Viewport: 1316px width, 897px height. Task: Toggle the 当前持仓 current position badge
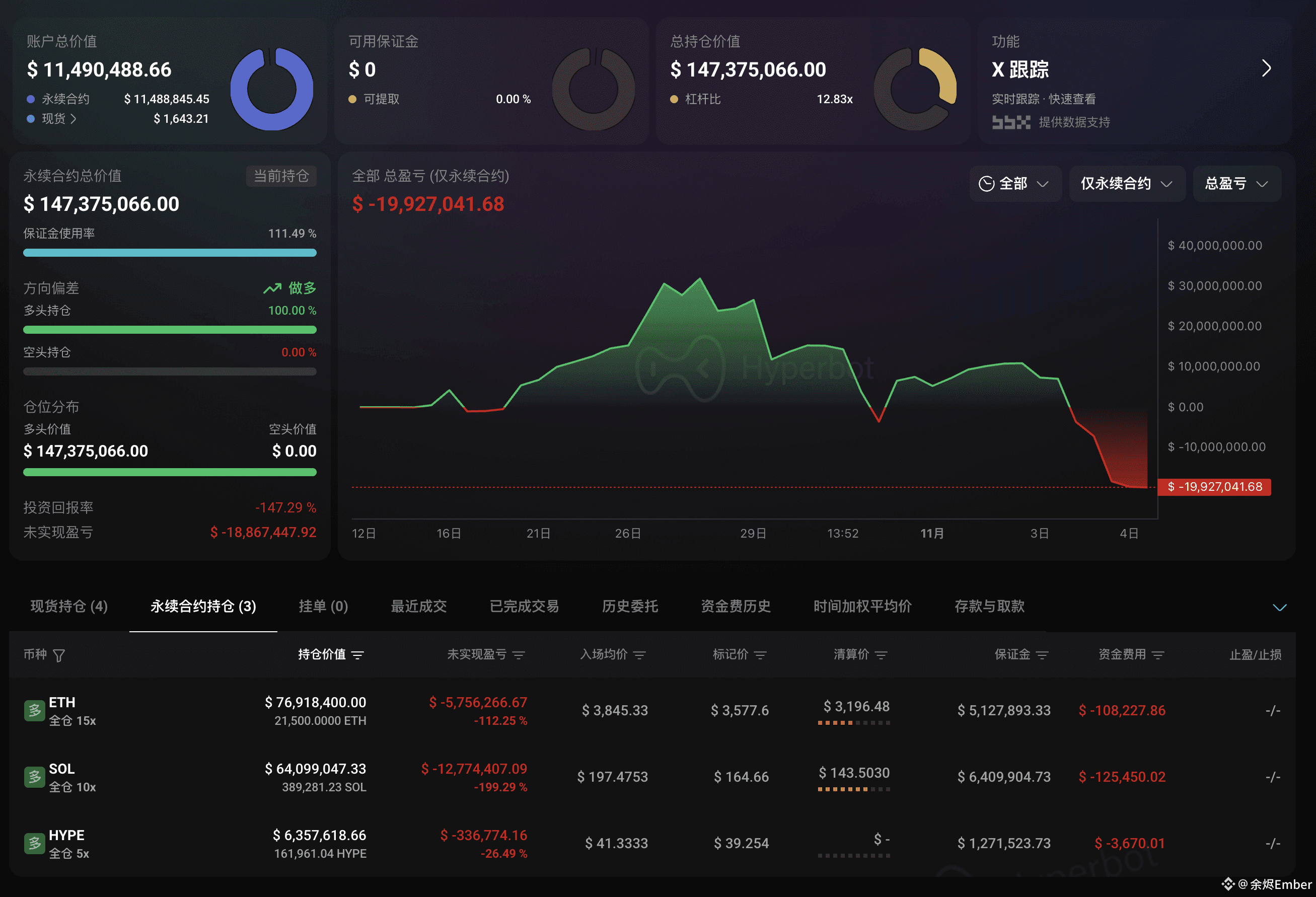pyautogui.click(x=281, y=176)
